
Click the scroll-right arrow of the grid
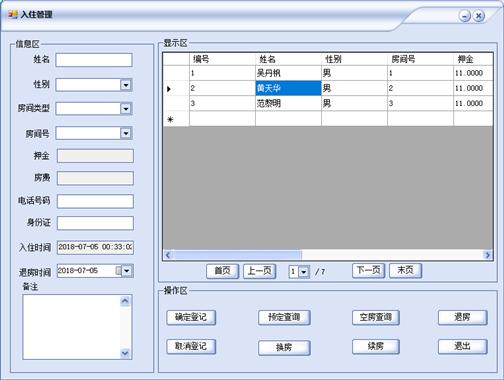pos(488,255)
